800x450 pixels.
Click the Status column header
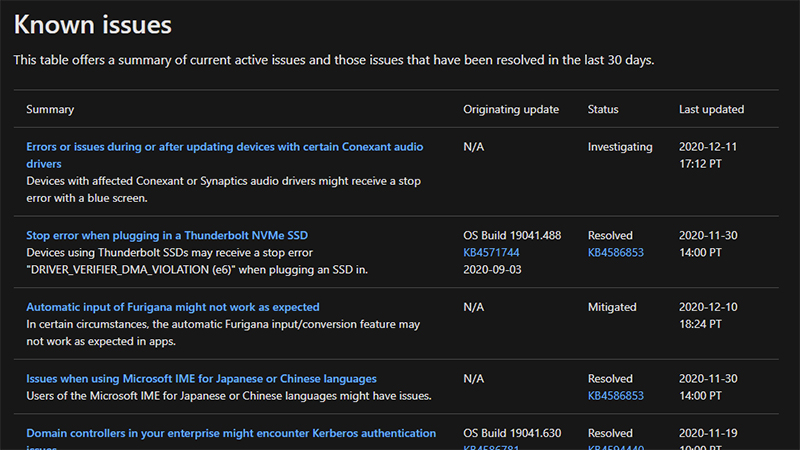click(x=603, y=109)
